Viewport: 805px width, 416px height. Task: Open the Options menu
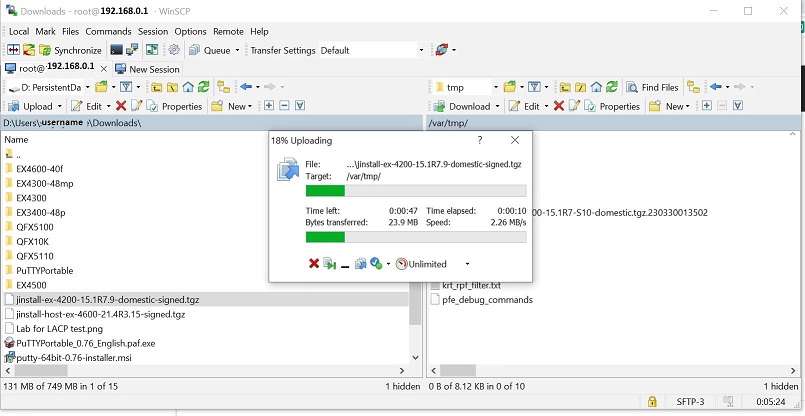[x=190, y=31]
